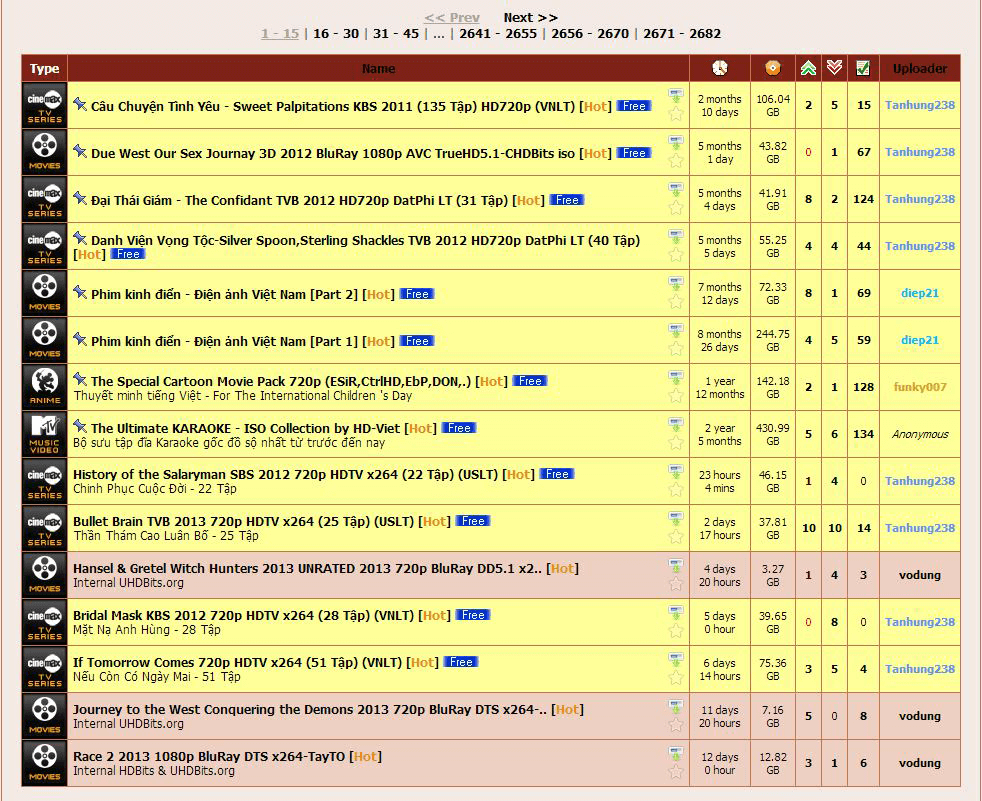
Task: Click the MTV Music Video category icon
Action: click(x=44, y=434)
